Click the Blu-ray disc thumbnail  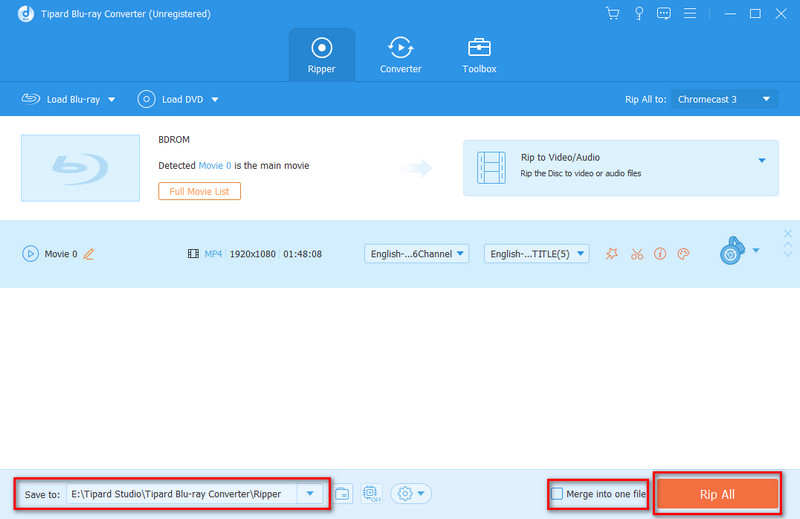click(x=80, y=168)
